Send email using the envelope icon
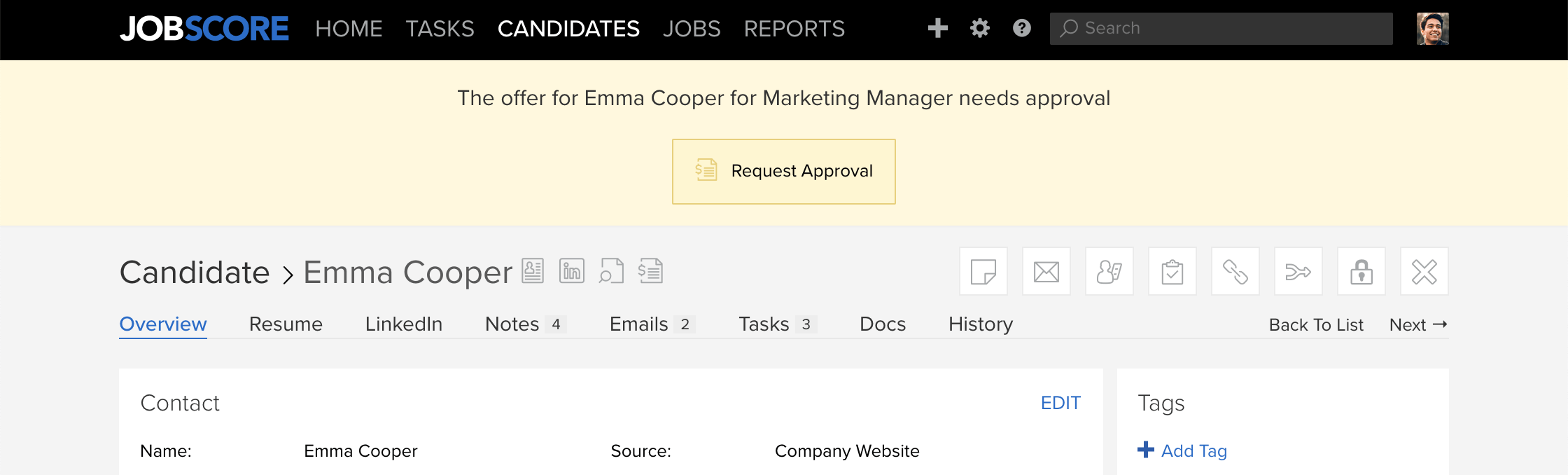This screenshot has height=475, width=1568. 1046,271
